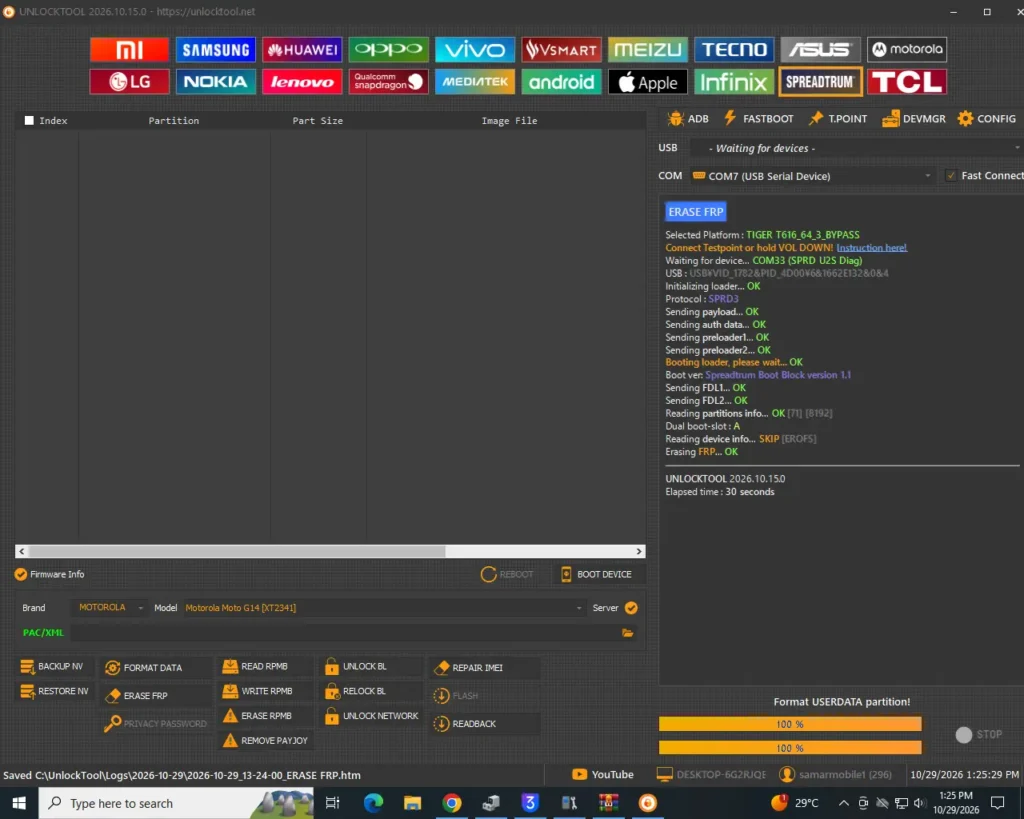The height and width of the screenshot is (819, 1024).
Task: Pick the Vivo brand tile
Action: [475, 50]
